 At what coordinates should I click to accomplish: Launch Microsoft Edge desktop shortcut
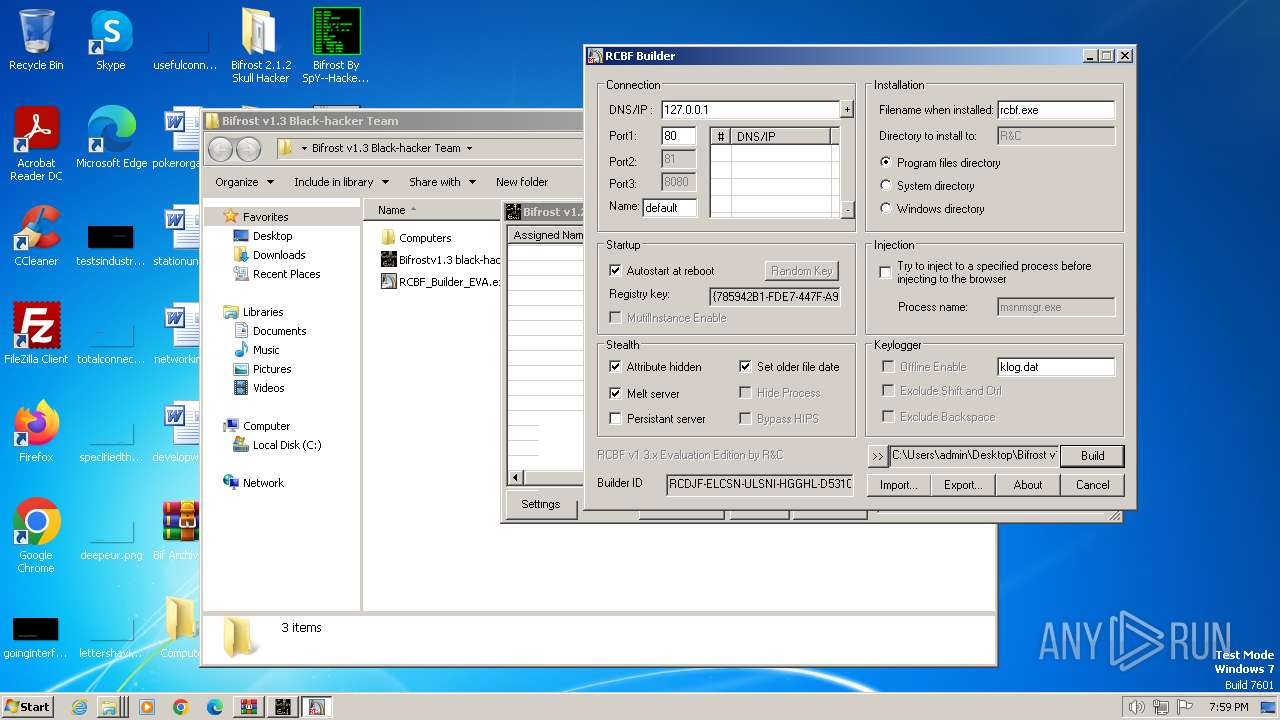point(111,138)
